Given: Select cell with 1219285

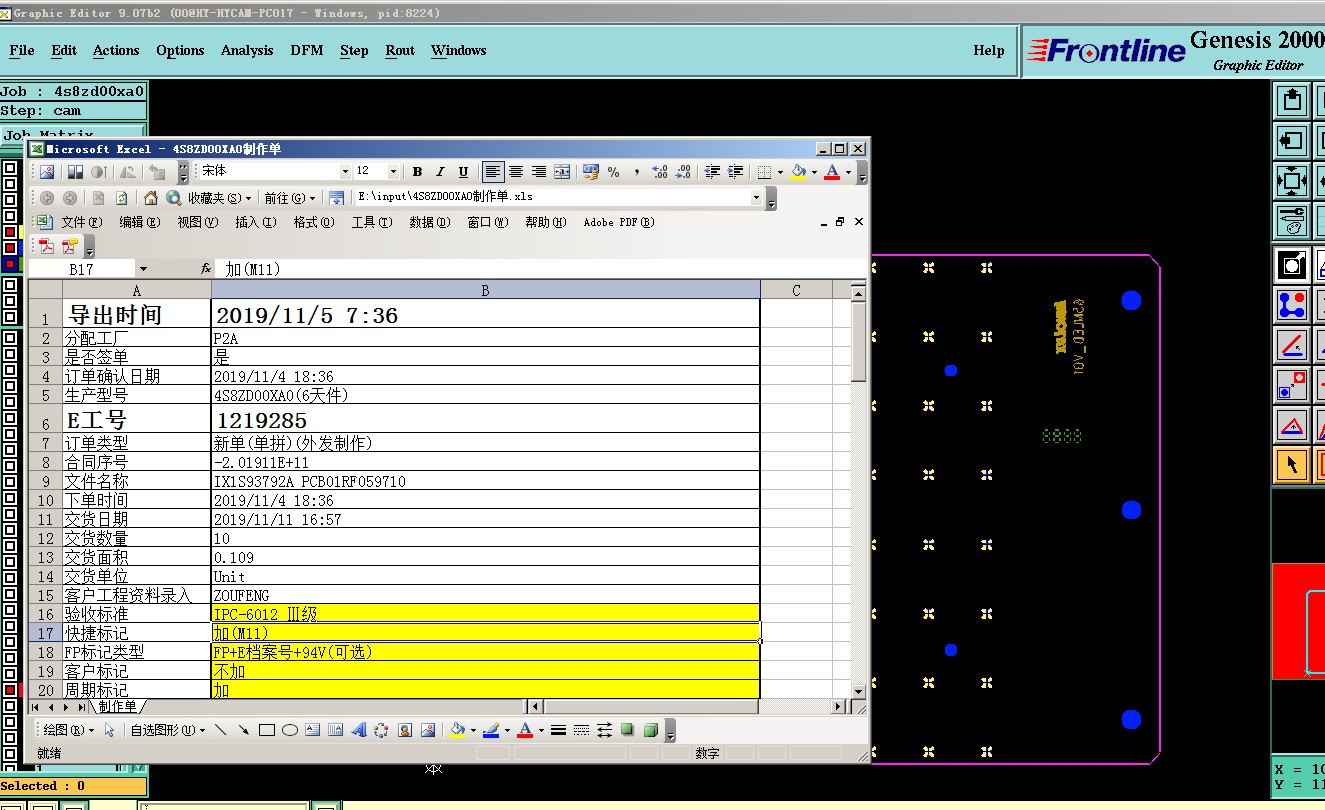Looking at the screenshot, I should point(485,420).
